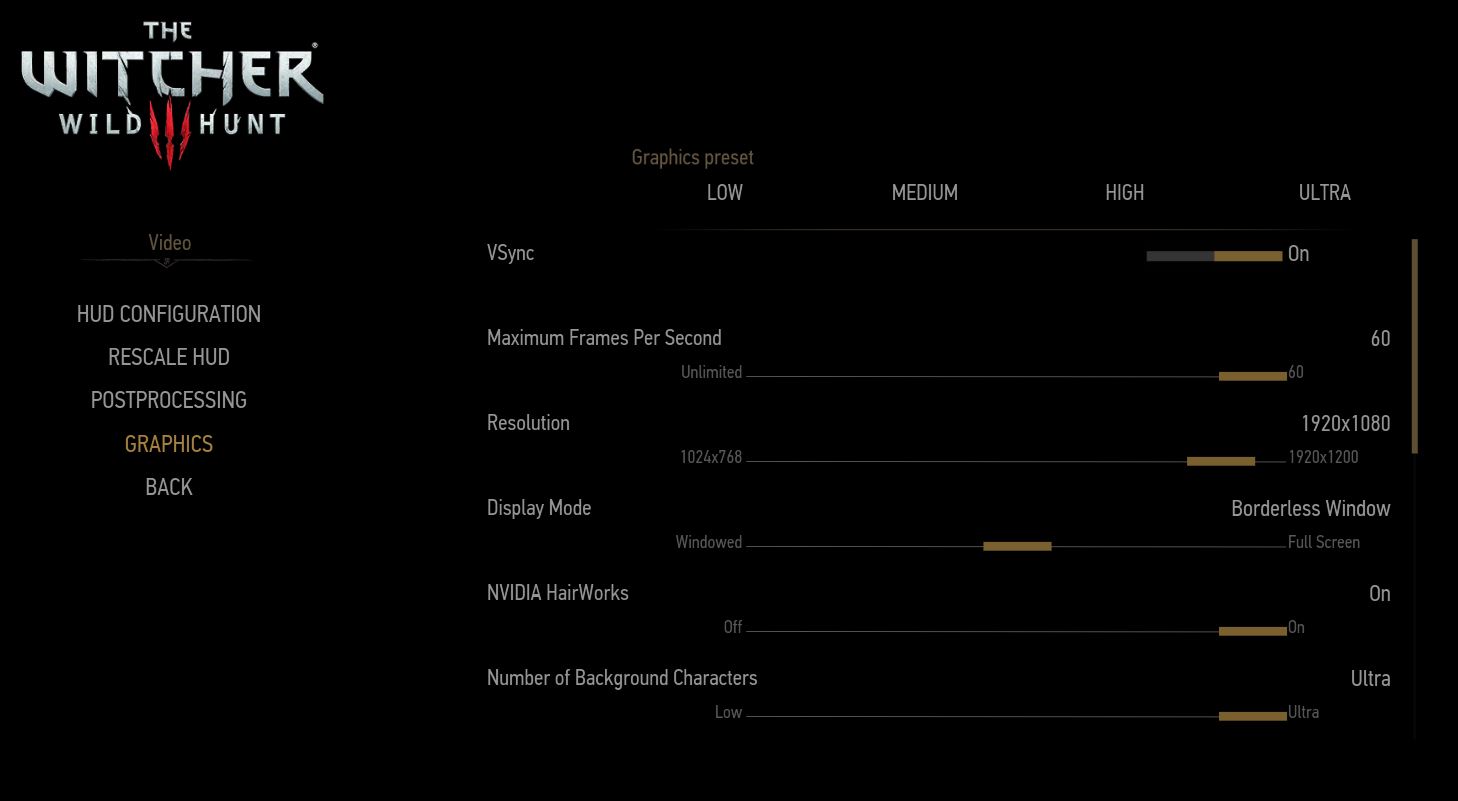Click Maximum Frames Per Second slider handle
Screen dimensions: 1458x801
click(1253, 376)
